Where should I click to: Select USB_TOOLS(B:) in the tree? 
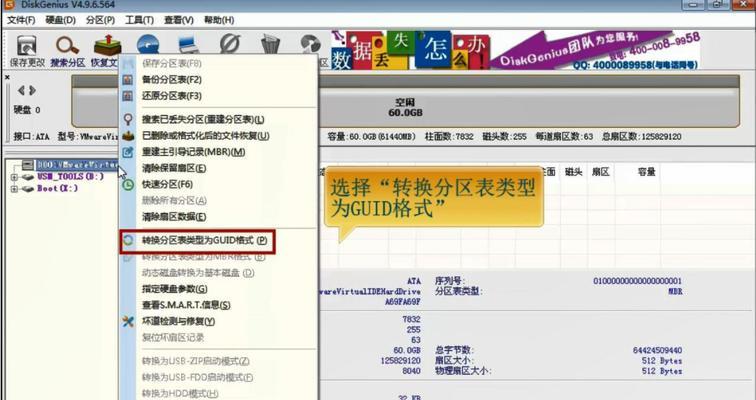[x=70, y=177]
